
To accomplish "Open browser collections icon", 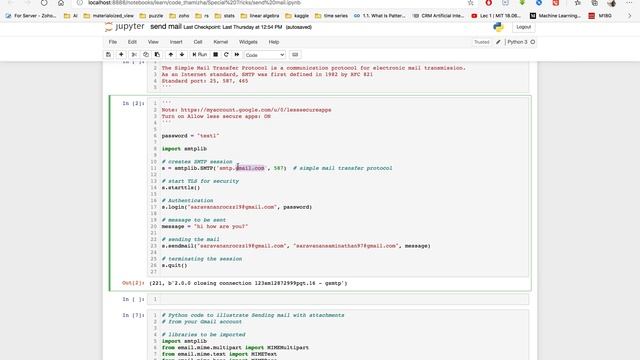I will pos(595,3).
